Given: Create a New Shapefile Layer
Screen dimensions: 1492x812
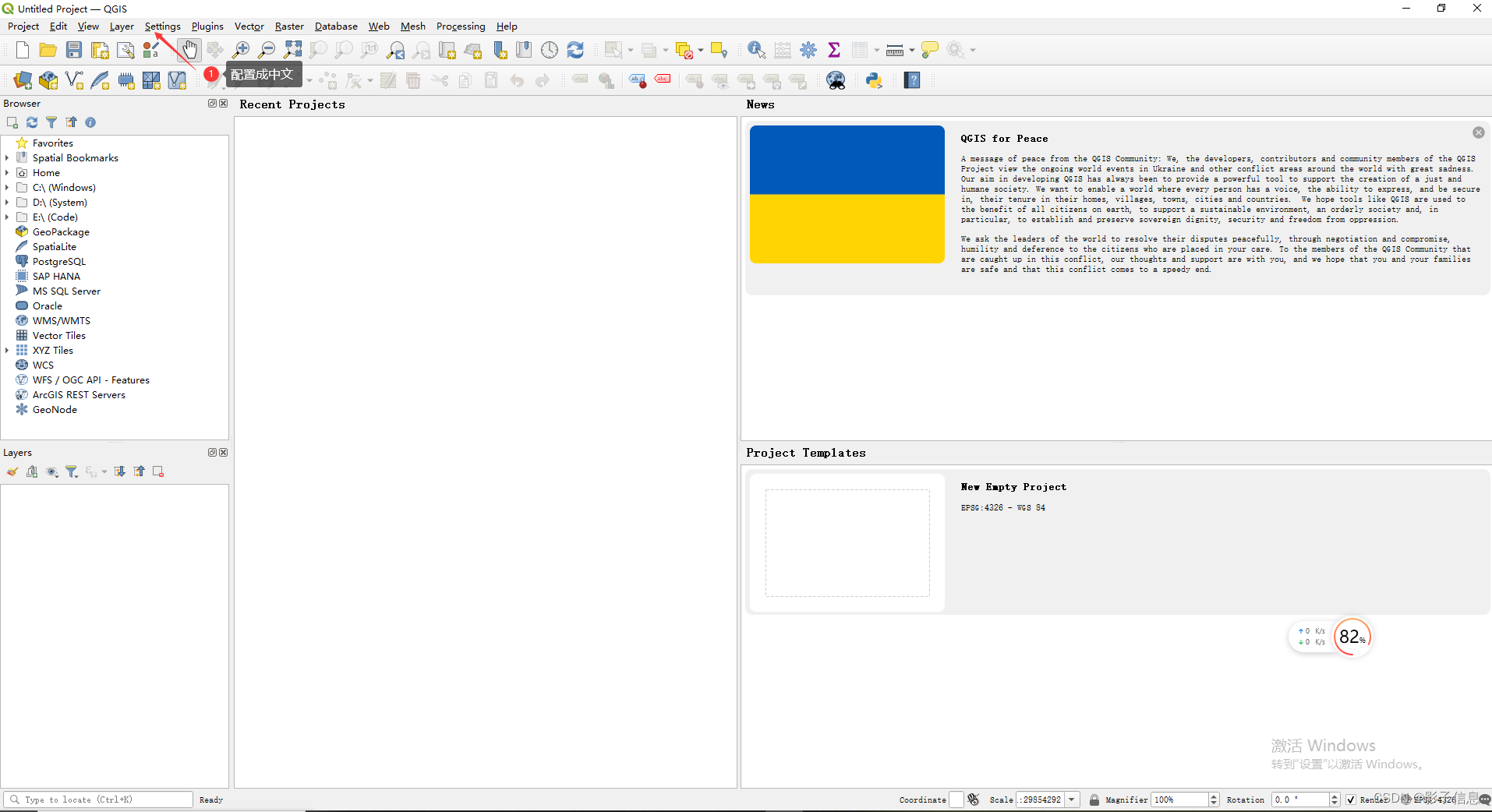Looking at the screenshot, I should pyautogui.click(x=74, y=80).
